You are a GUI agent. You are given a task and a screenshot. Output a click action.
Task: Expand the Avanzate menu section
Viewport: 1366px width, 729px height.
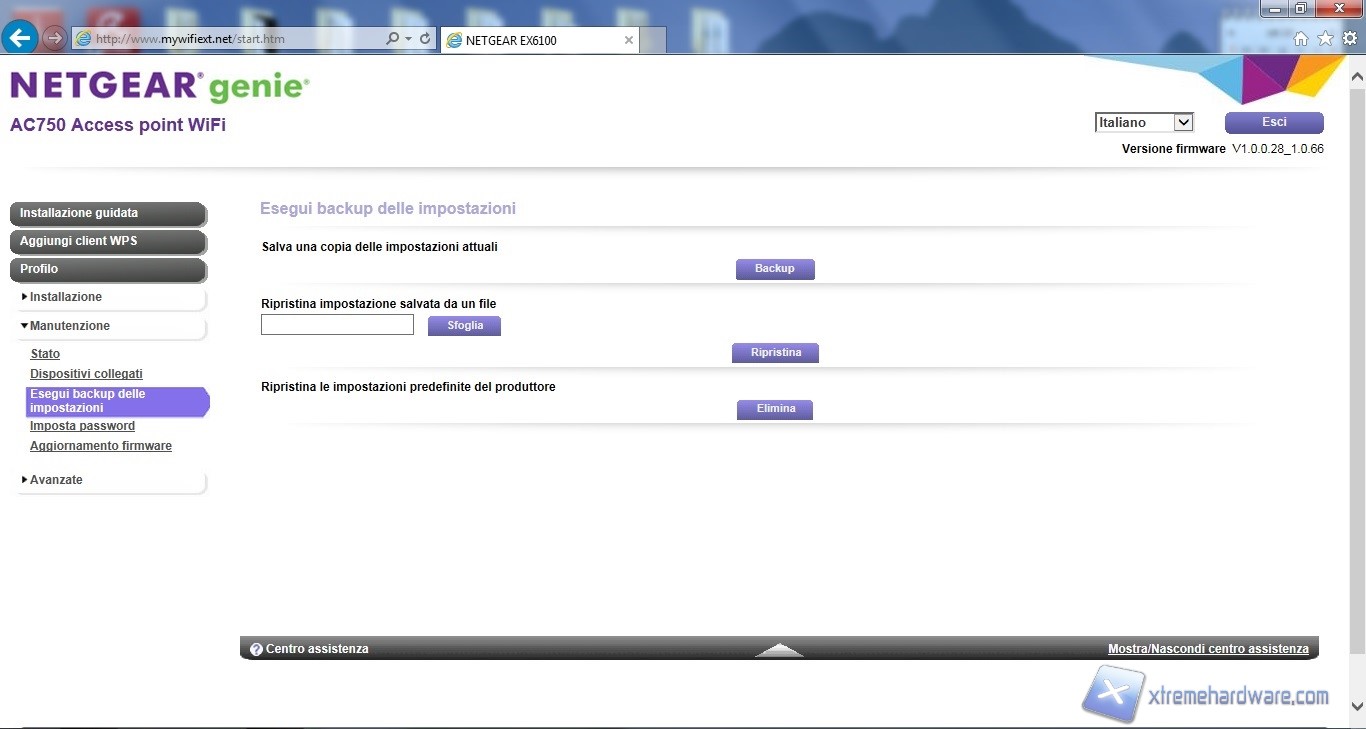(56, 480)
